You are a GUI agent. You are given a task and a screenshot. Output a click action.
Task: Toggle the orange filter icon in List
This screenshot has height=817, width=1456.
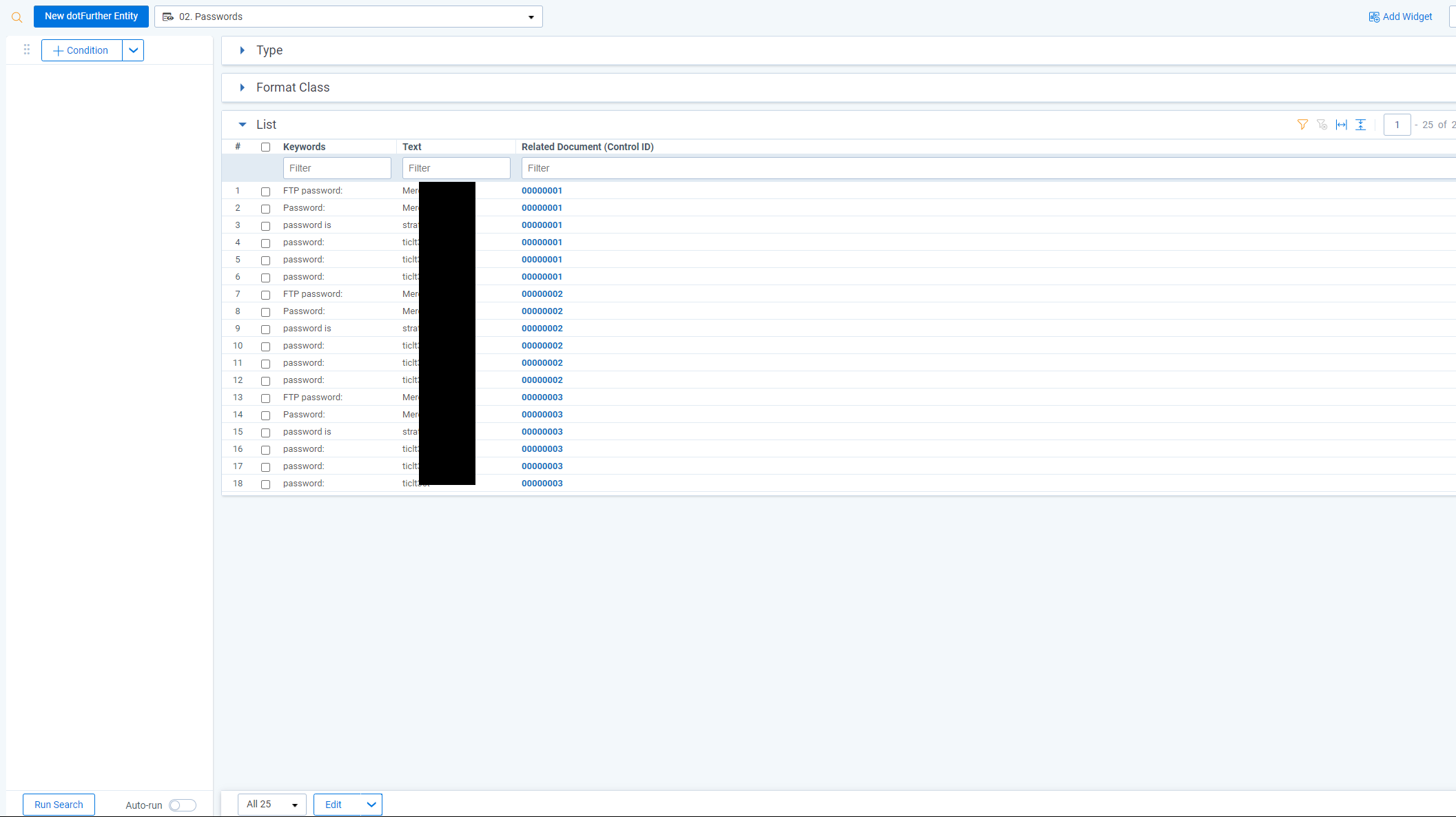tap(1302, 125)
